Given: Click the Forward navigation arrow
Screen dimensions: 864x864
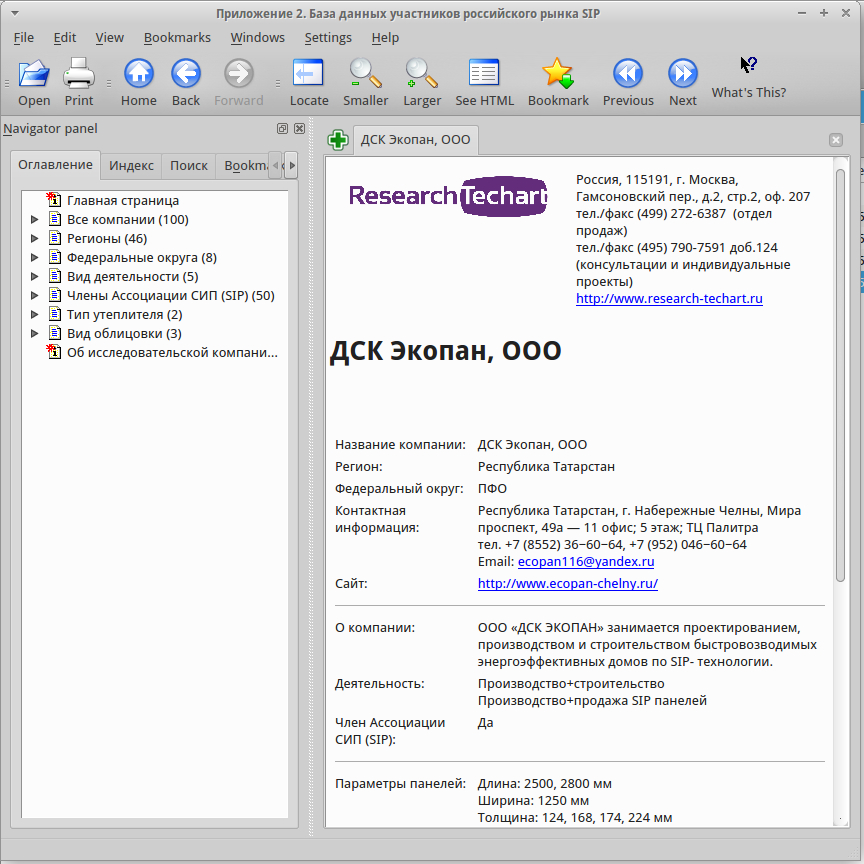Looking at the screenshot, I should click(x=239, y=74).
